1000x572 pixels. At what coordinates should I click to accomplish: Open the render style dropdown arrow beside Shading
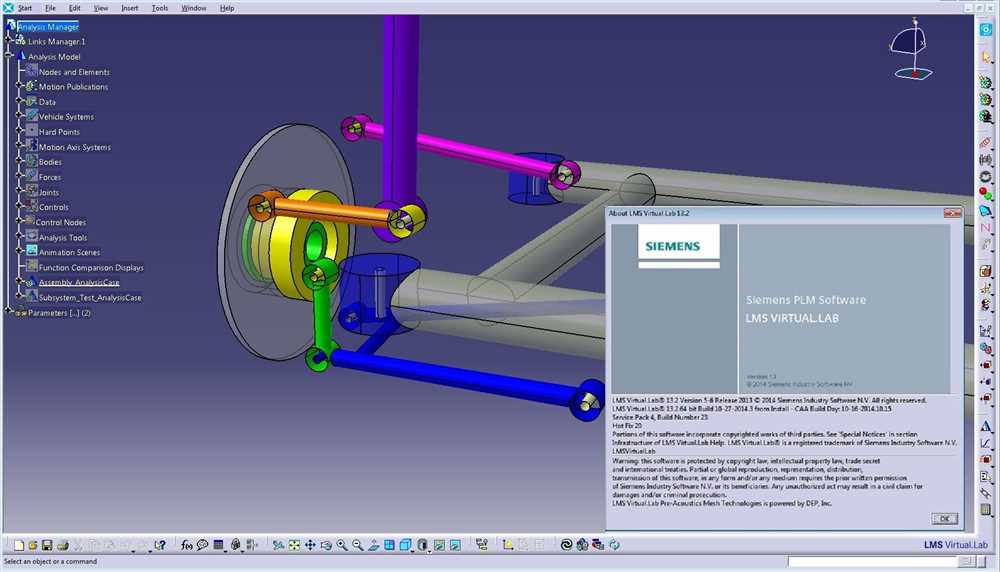click(x=429, y=550)
